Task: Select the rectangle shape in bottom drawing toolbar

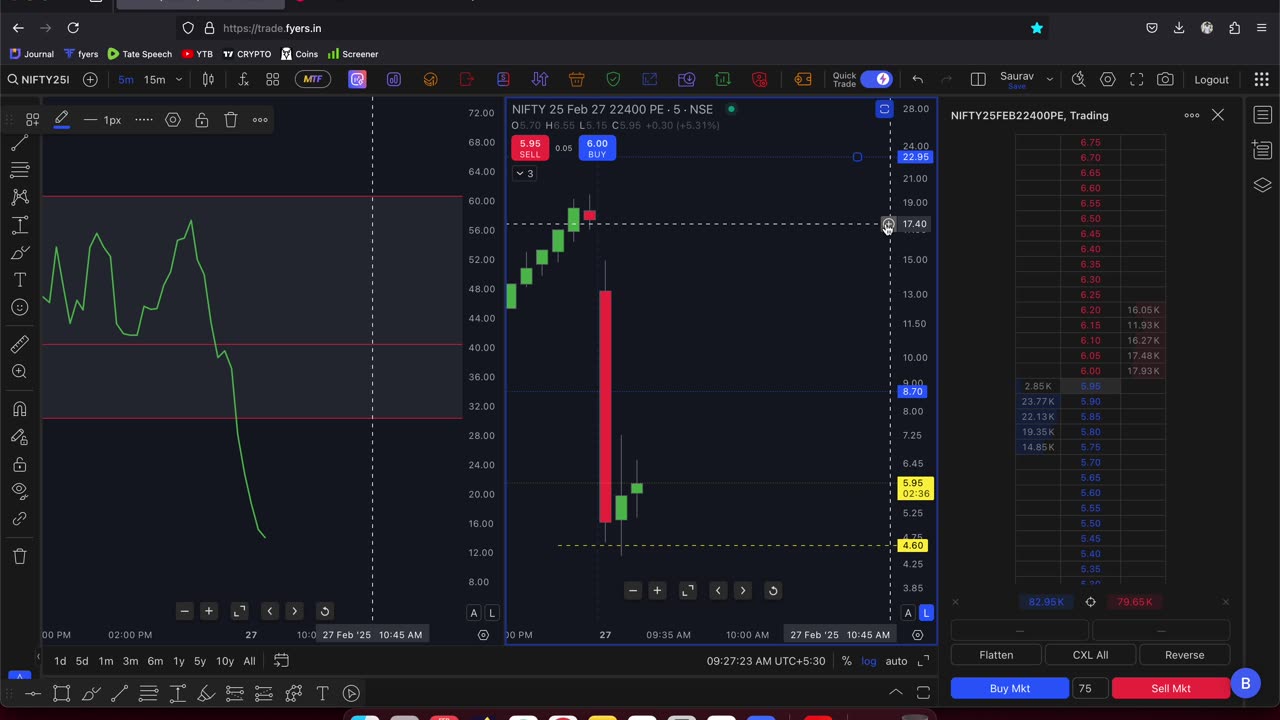Action: point(61,693)
